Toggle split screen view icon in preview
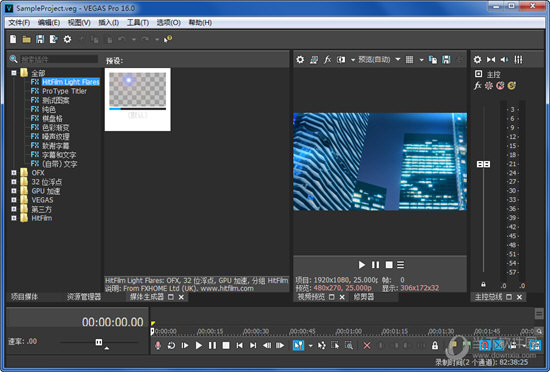Viewport: 550px width, 372px height. pos(341,60)
